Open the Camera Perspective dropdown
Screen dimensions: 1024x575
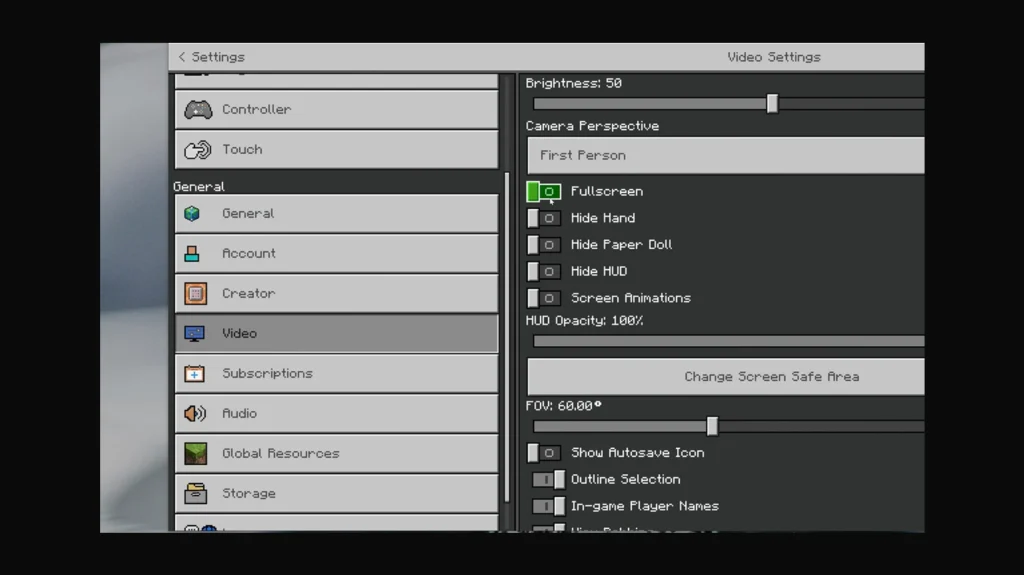click(x=725, y=156)
